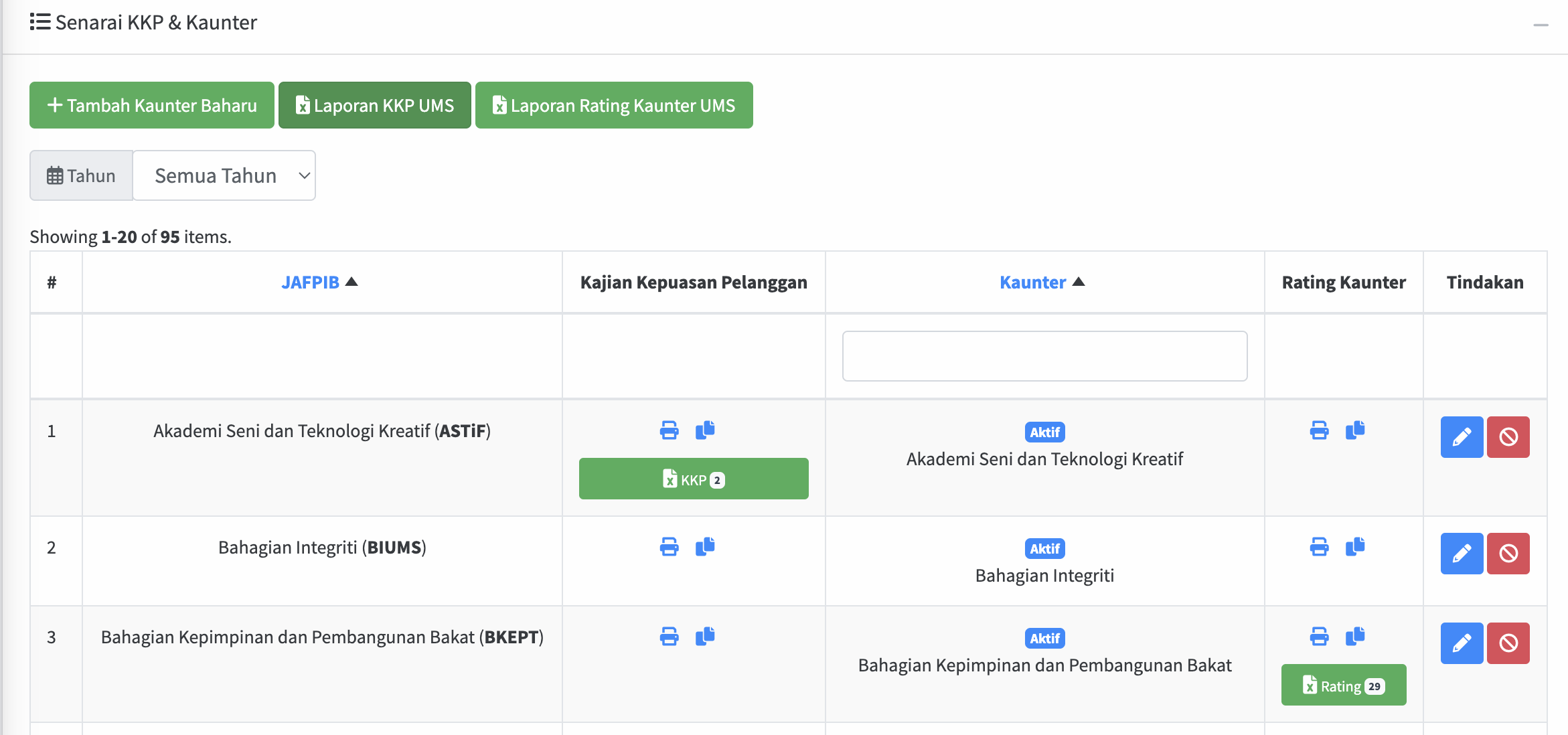Click the green Rating 29 export button
This screenshot has width=1568, height=735.
(x=1343, y=685)
